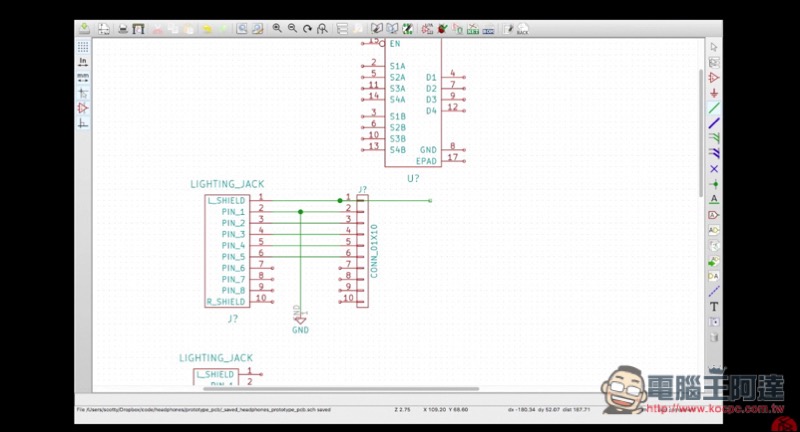Viewport: 800px width, 432px height.
Task: Open the hierarchy navigator icon
Action: pyautogui.click(x=342, y=29)
